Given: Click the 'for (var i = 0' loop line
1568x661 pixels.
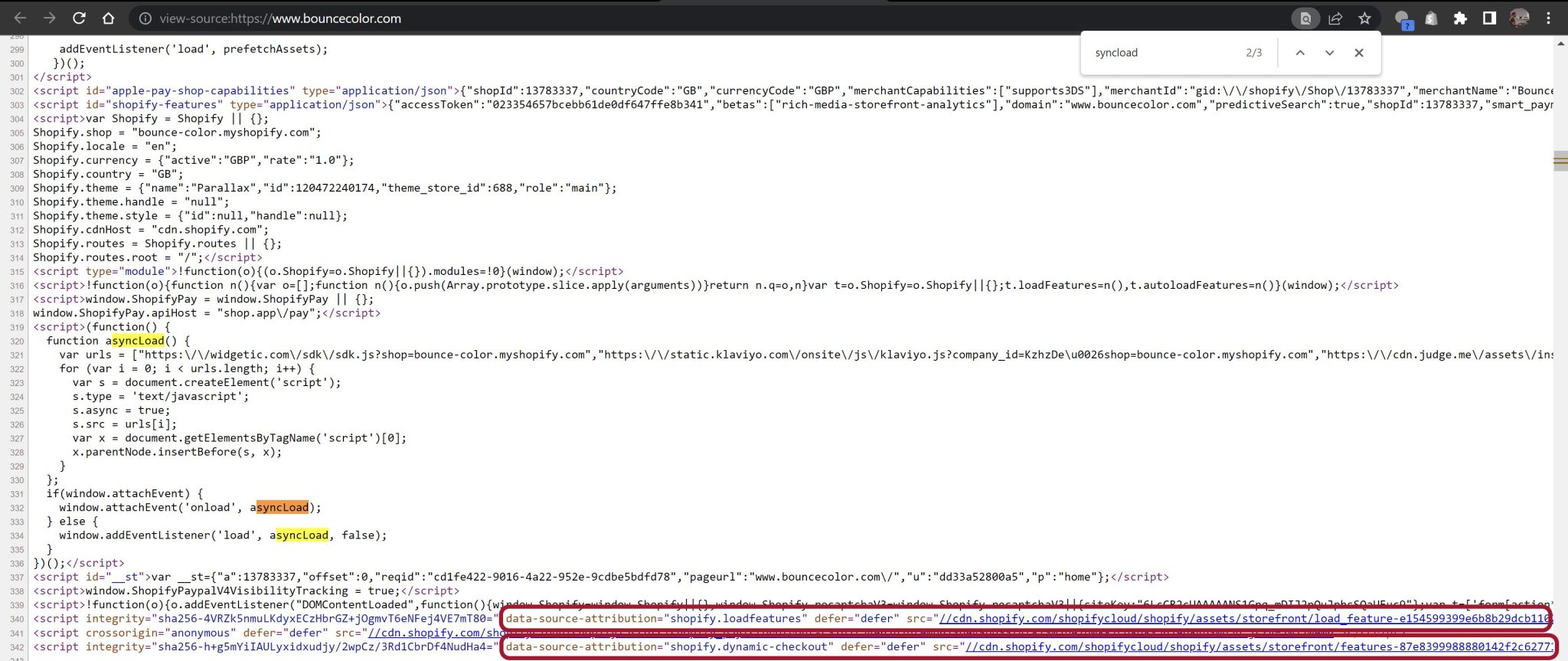Looking at the screenshot, I should pos(187,368).
